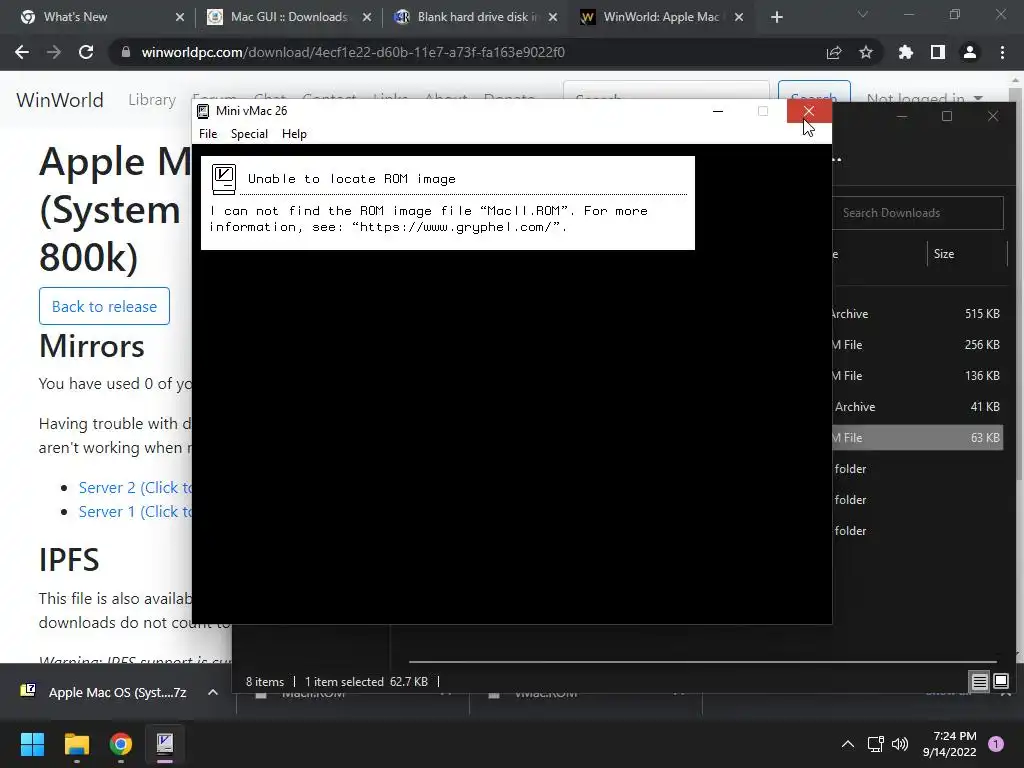This screenshot has width=1024, height=768.
Task: Click Mini vMac taskbar icon
Action: tap(165, 744)
